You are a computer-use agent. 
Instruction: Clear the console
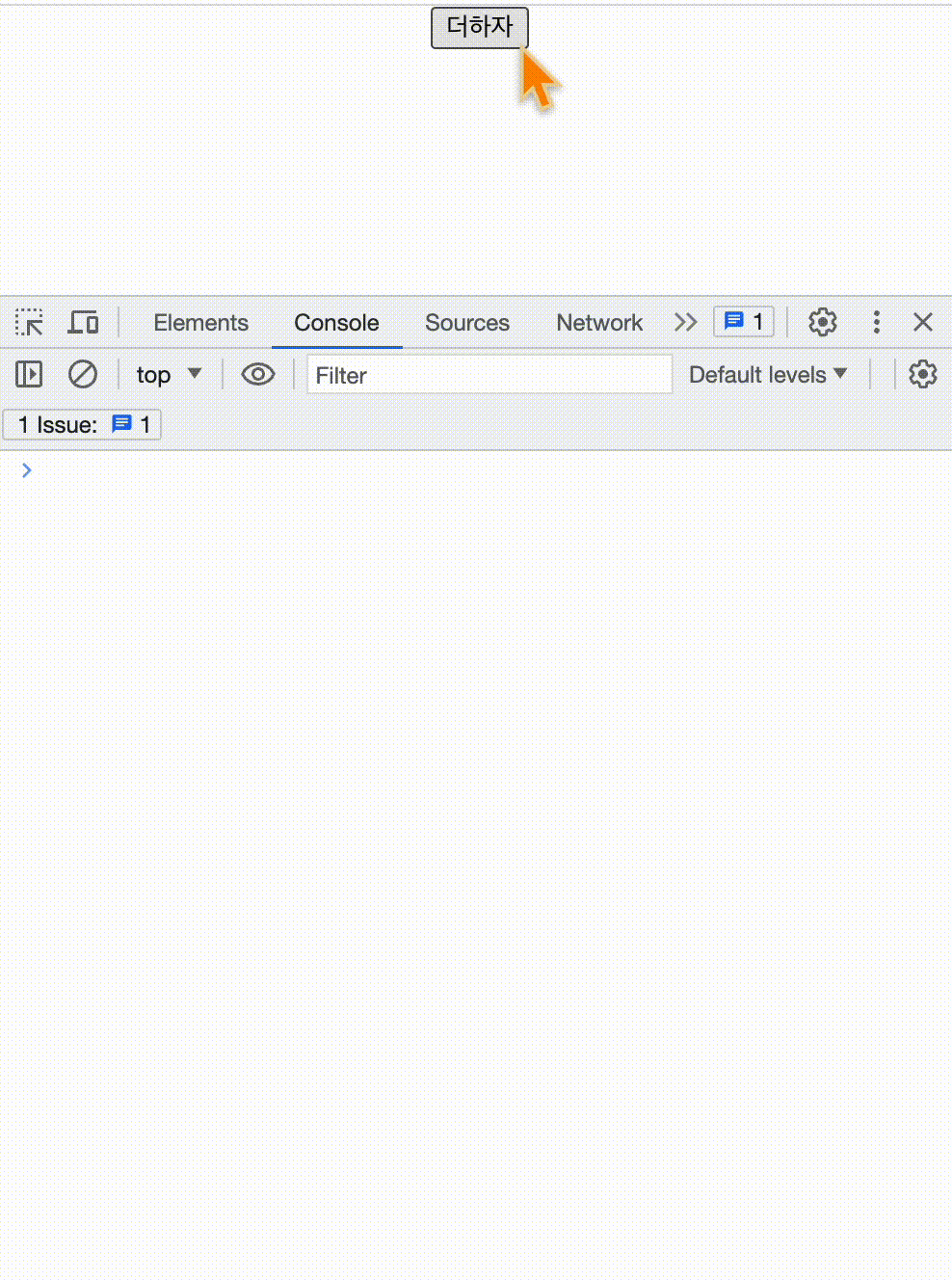83,374
